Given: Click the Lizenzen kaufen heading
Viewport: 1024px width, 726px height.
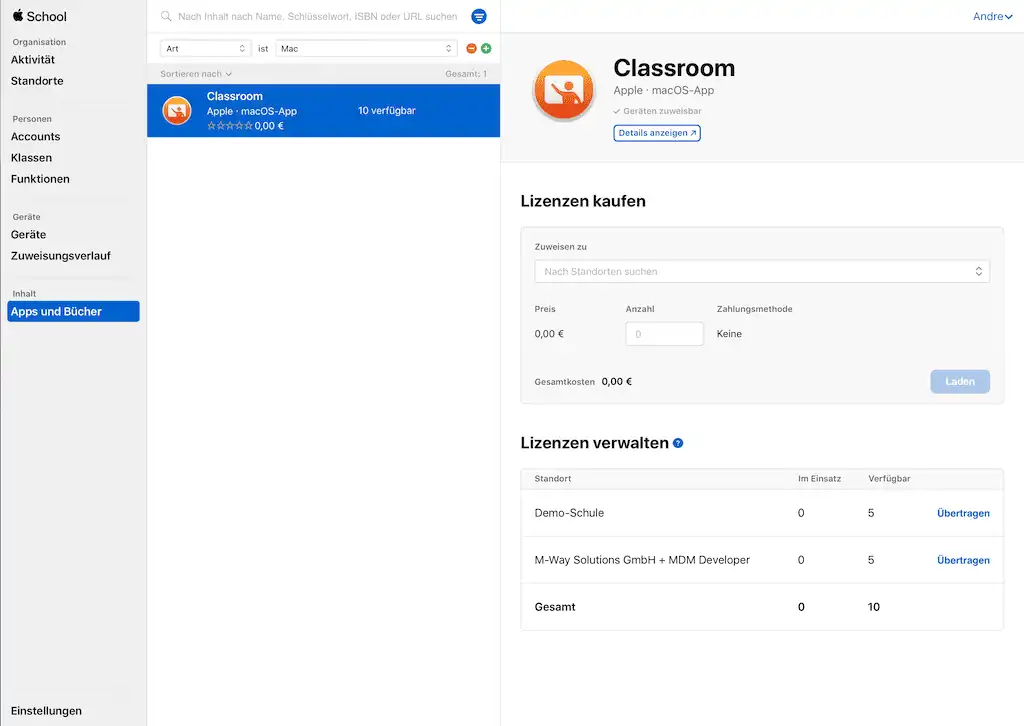Looking at the screenshot, I should click(583, 201).
